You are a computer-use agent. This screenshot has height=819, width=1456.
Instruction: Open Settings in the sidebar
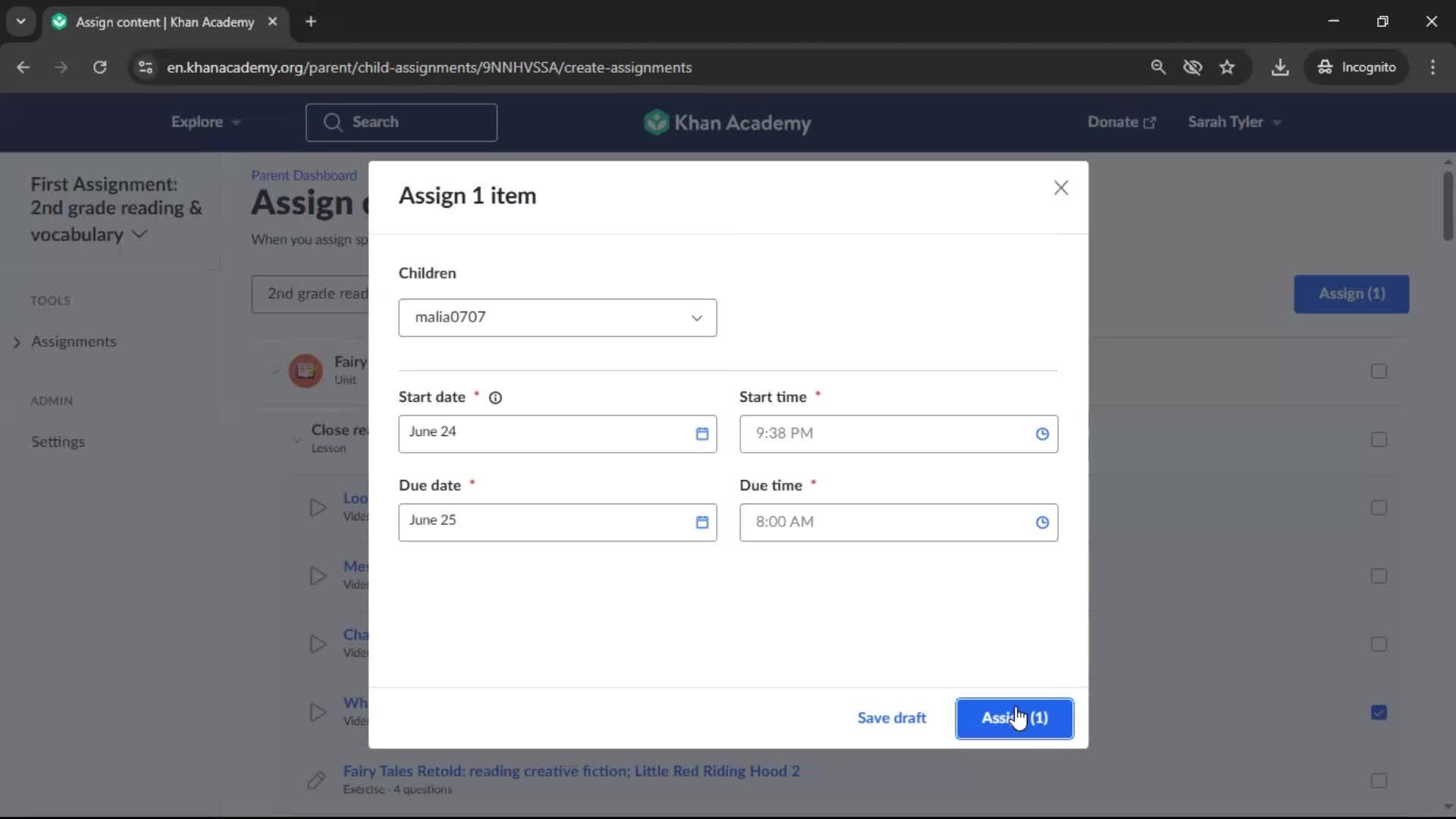point(58,442)
